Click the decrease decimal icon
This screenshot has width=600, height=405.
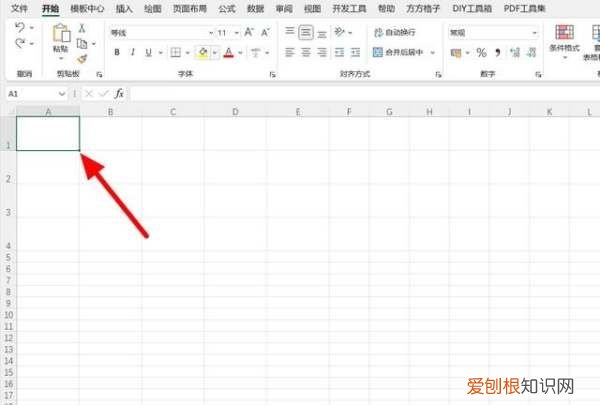click(532, 52)
